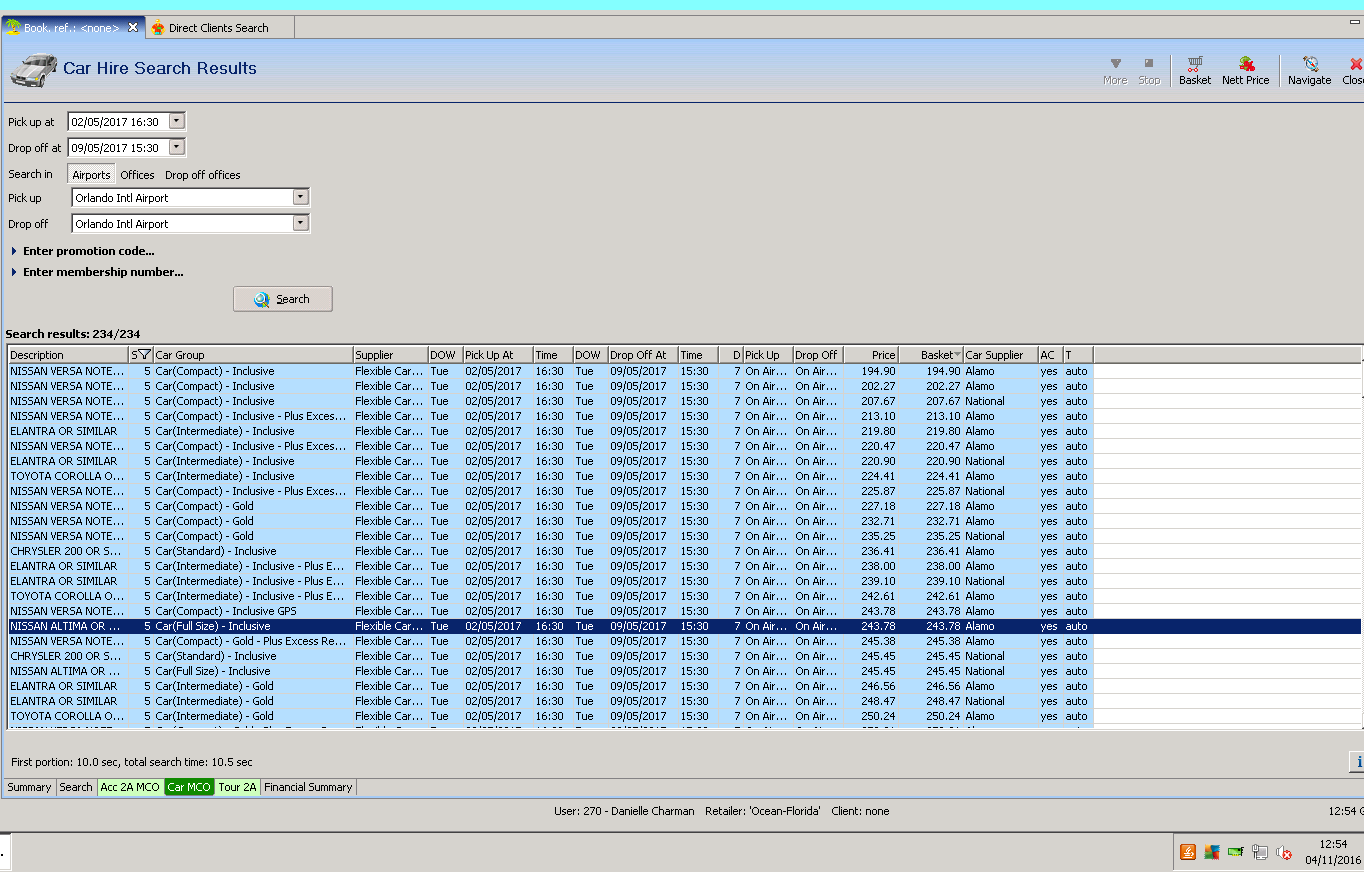Sort by Drop Off At column header

point(642,355)
